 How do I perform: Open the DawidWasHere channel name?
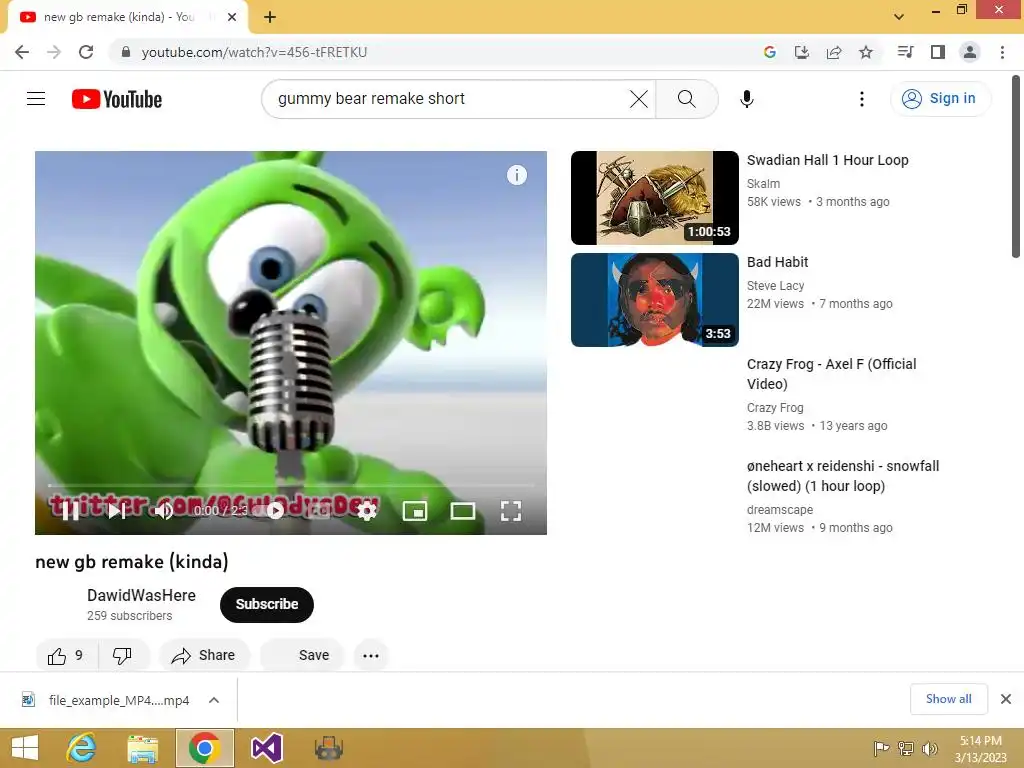pyautogui.click(x=141, y=595)
